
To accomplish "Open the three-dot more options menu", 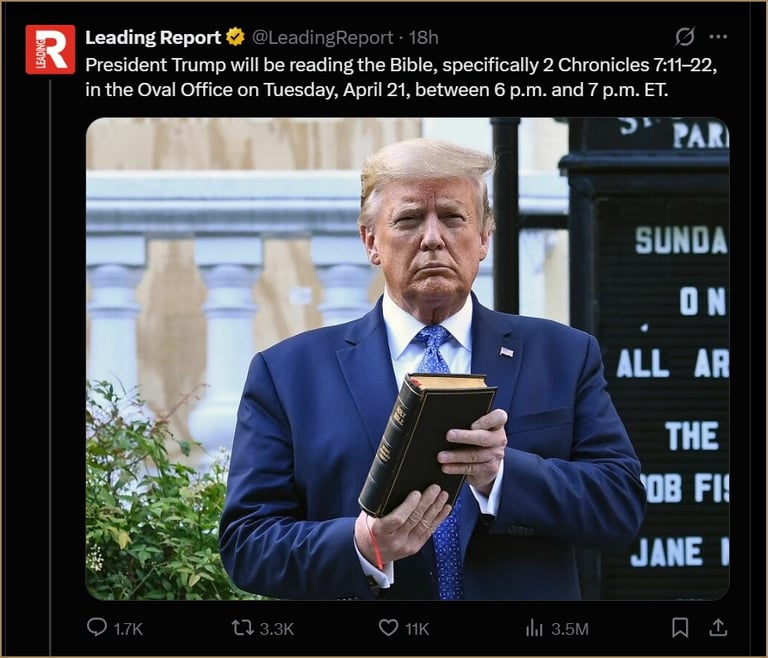I will coord(718,37).
